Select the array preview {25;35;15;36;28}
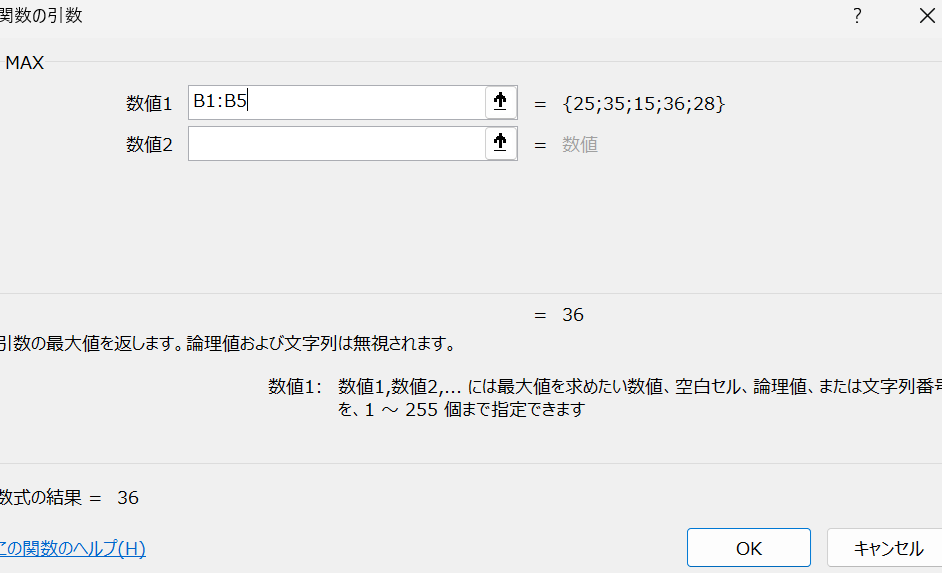 (x=643, y=103)
